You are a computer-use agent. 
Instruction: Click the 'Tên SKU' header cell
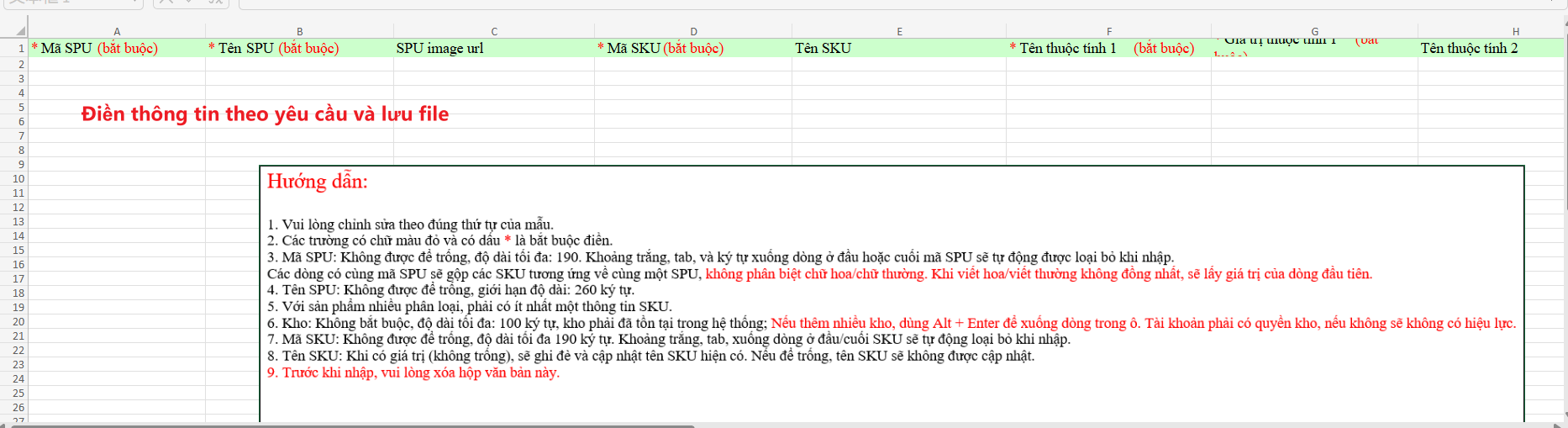pos(899,49)
